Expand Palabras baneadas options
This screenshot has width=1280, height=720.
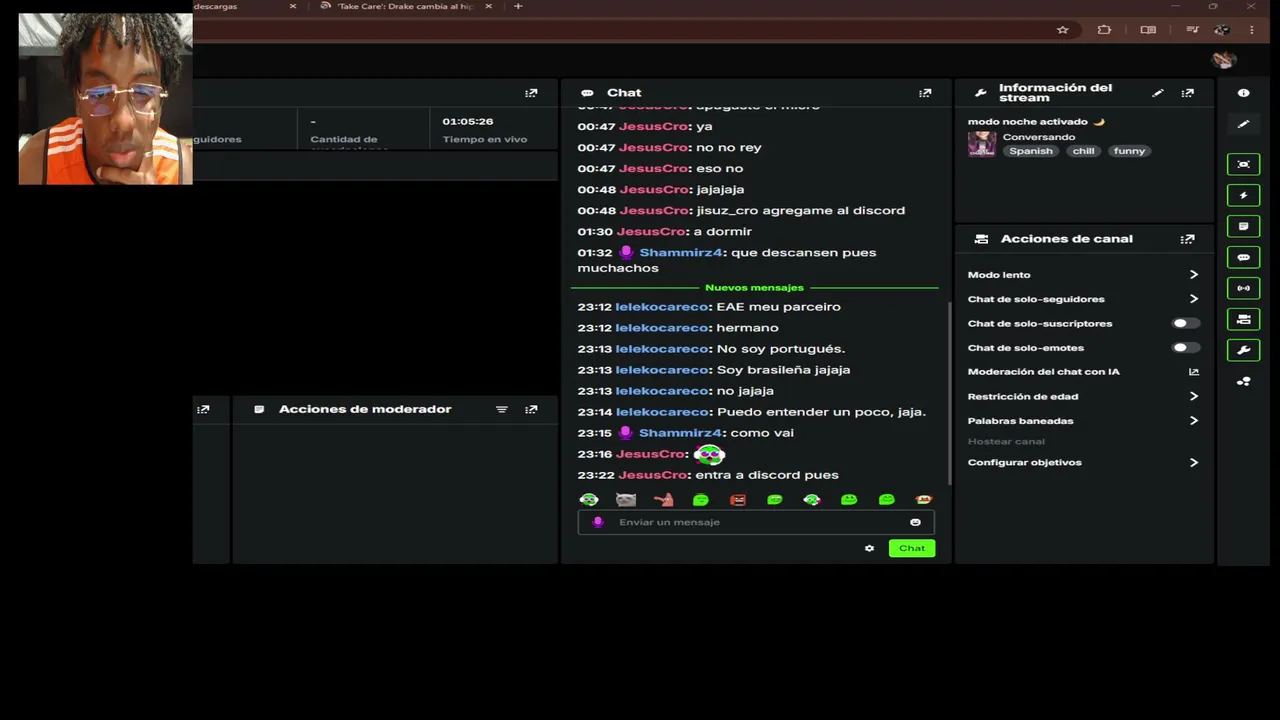1193,421
